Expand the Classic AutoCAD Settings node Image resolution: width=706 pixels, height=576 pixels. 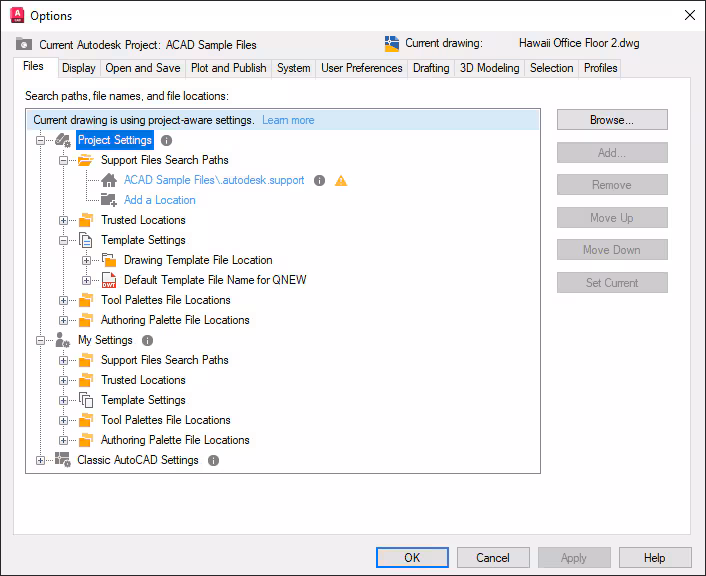[41, 460]
